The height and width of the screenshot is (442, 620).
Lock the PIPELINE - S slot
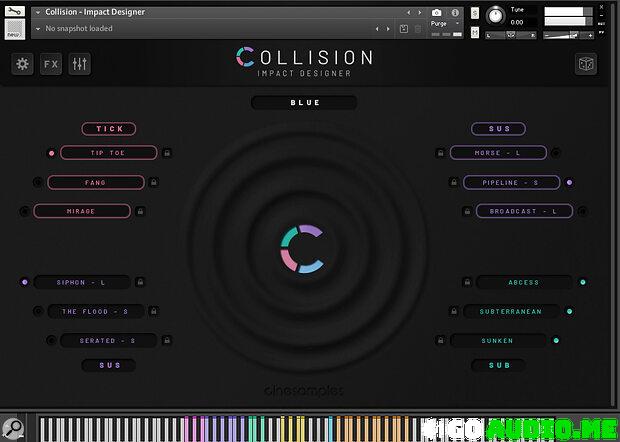click(454, 182)
